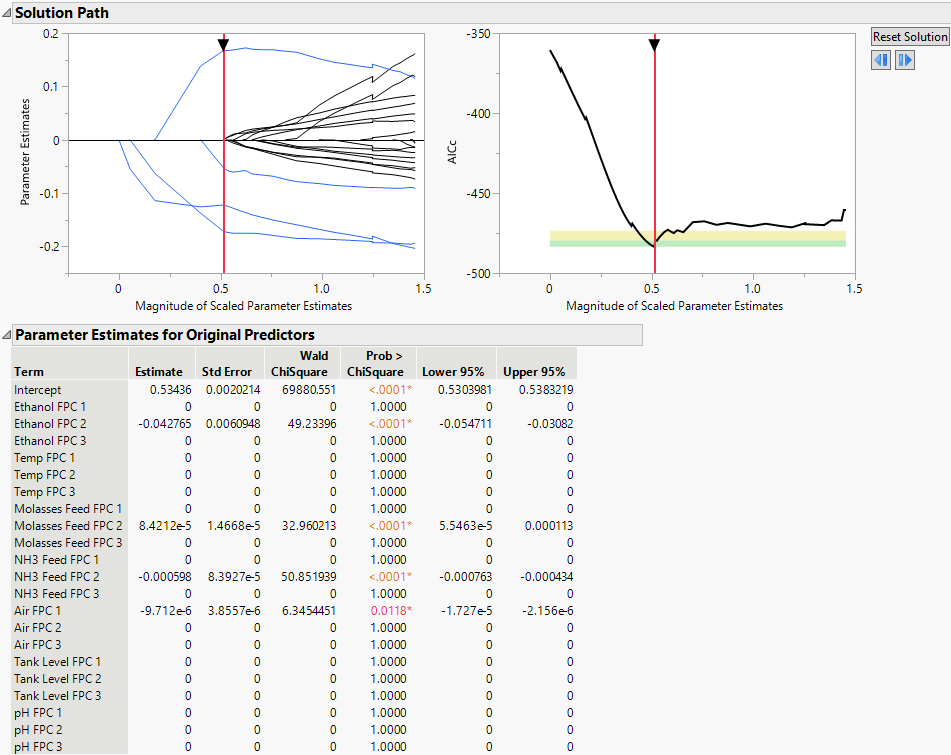Expand the Solution Path disclosure triangle
Screen dimensions: 951x755
coord(8,13)
